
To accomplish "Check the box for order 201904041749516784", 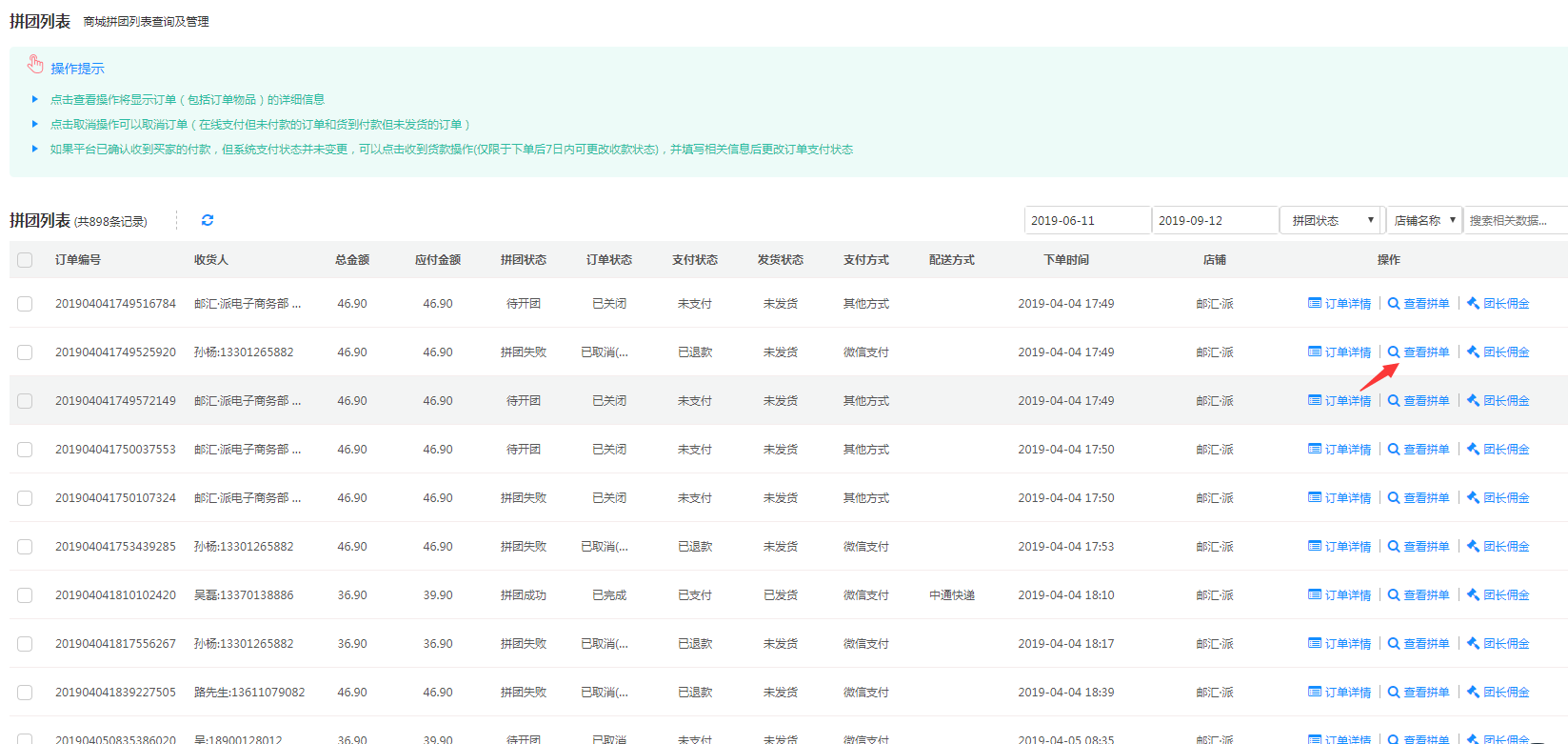I will point(25,304).
